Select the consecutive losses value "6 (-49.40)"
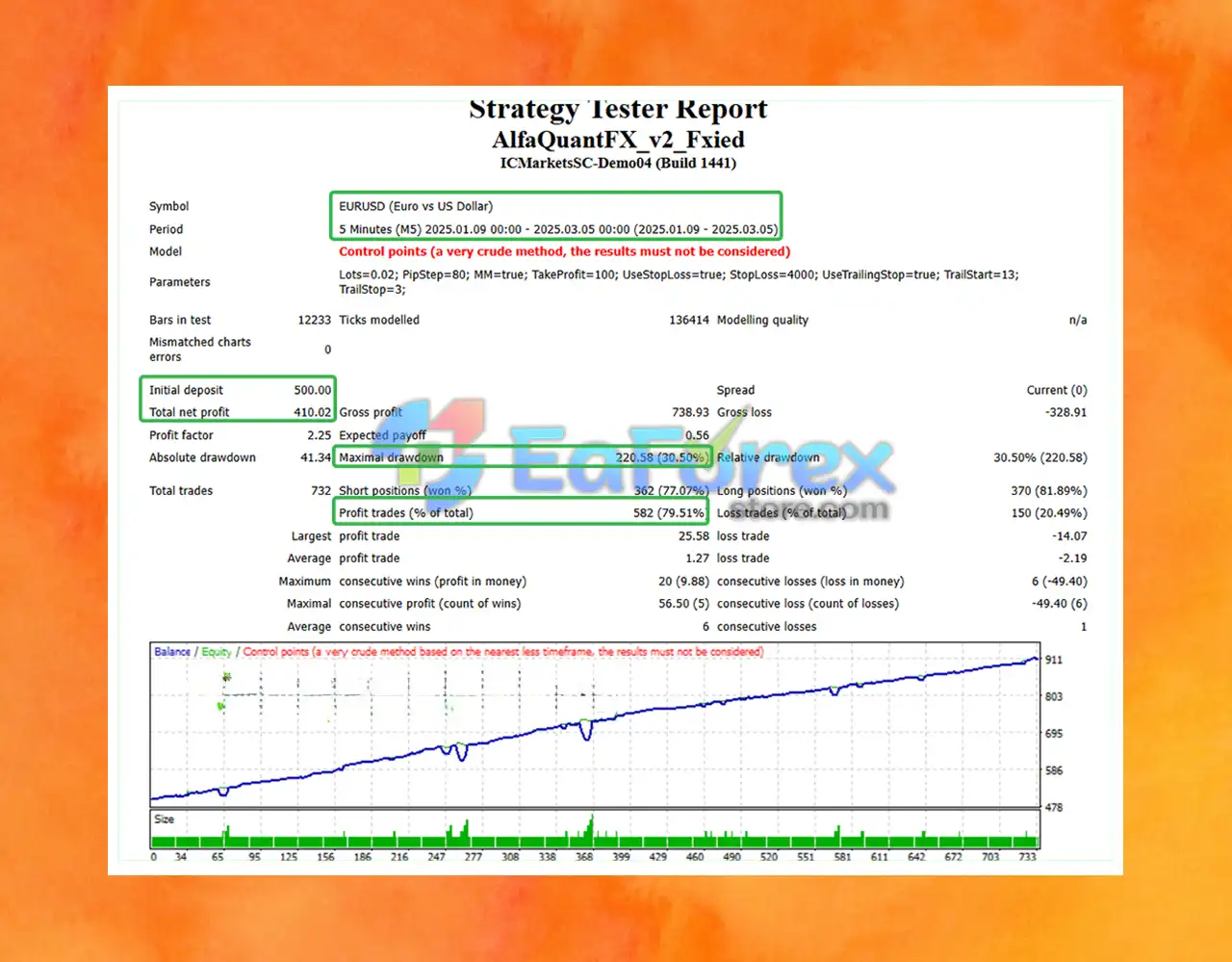The width and height of the screenshot is (1232, 962). [1060, 581]
